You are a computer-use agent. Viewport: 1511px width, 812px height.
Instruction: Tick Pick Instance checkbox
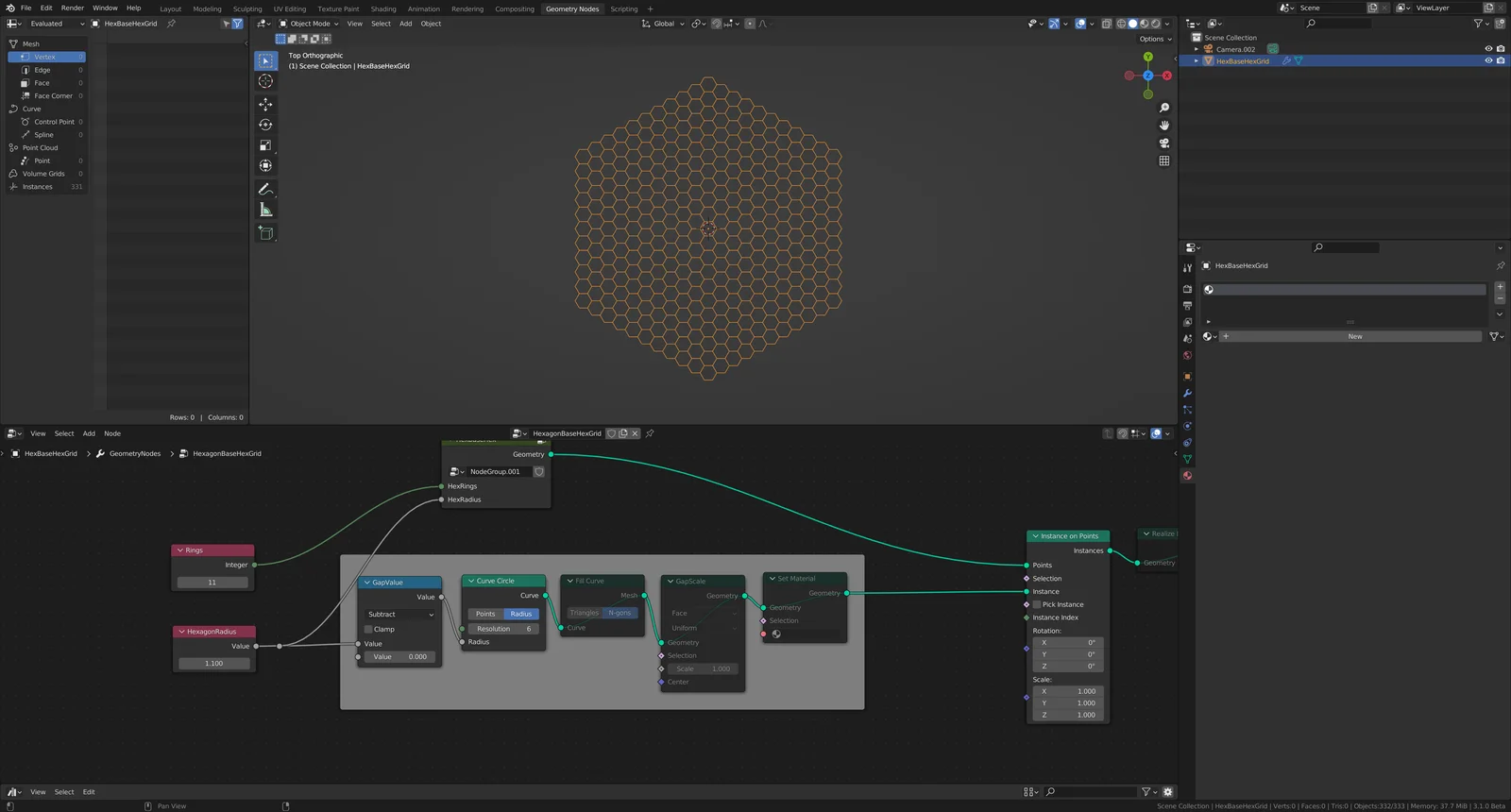(x=1037, y=604)
